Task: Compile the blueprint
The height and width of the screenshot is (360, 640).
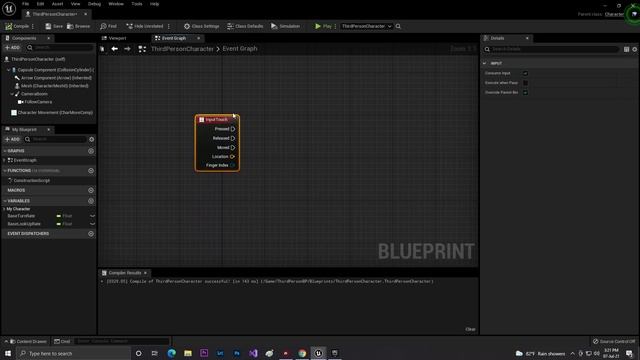Action: pyautogui.click(x=17, y=26)
